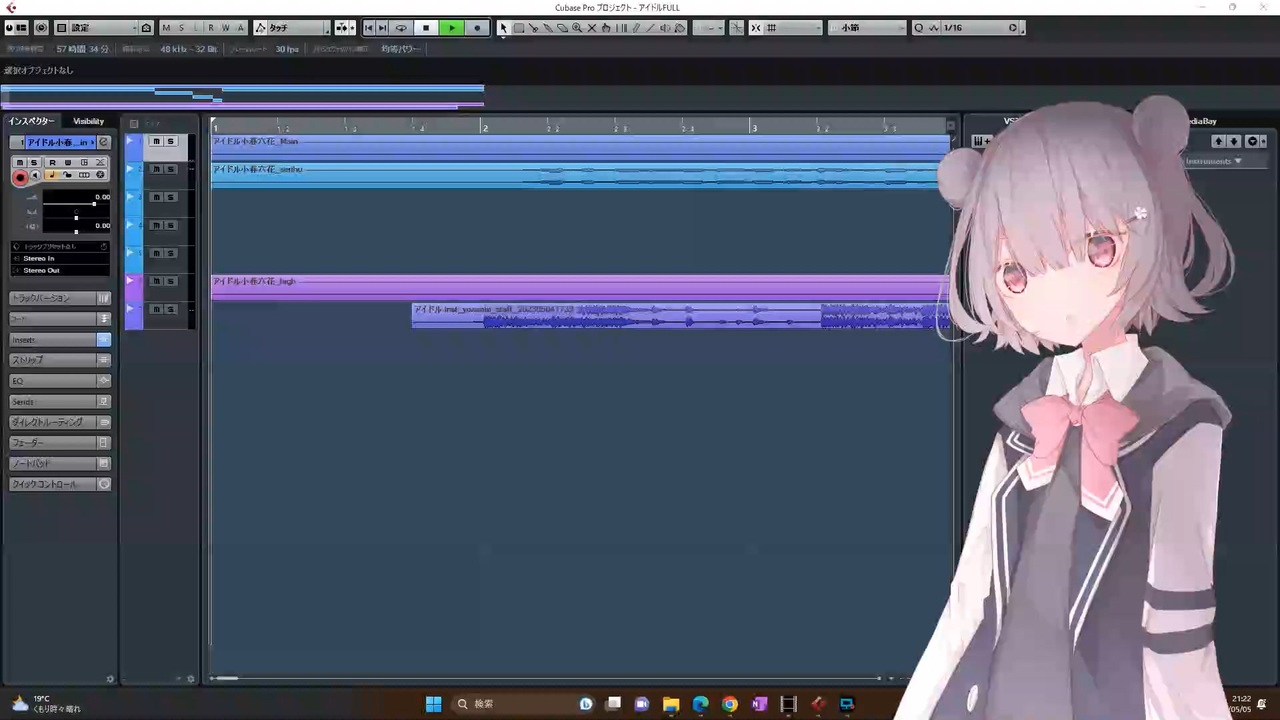This screenshot has width=1280, height=720.
Task: Select the Erase tool in the toolbar
Action: [x=562, y=28]
